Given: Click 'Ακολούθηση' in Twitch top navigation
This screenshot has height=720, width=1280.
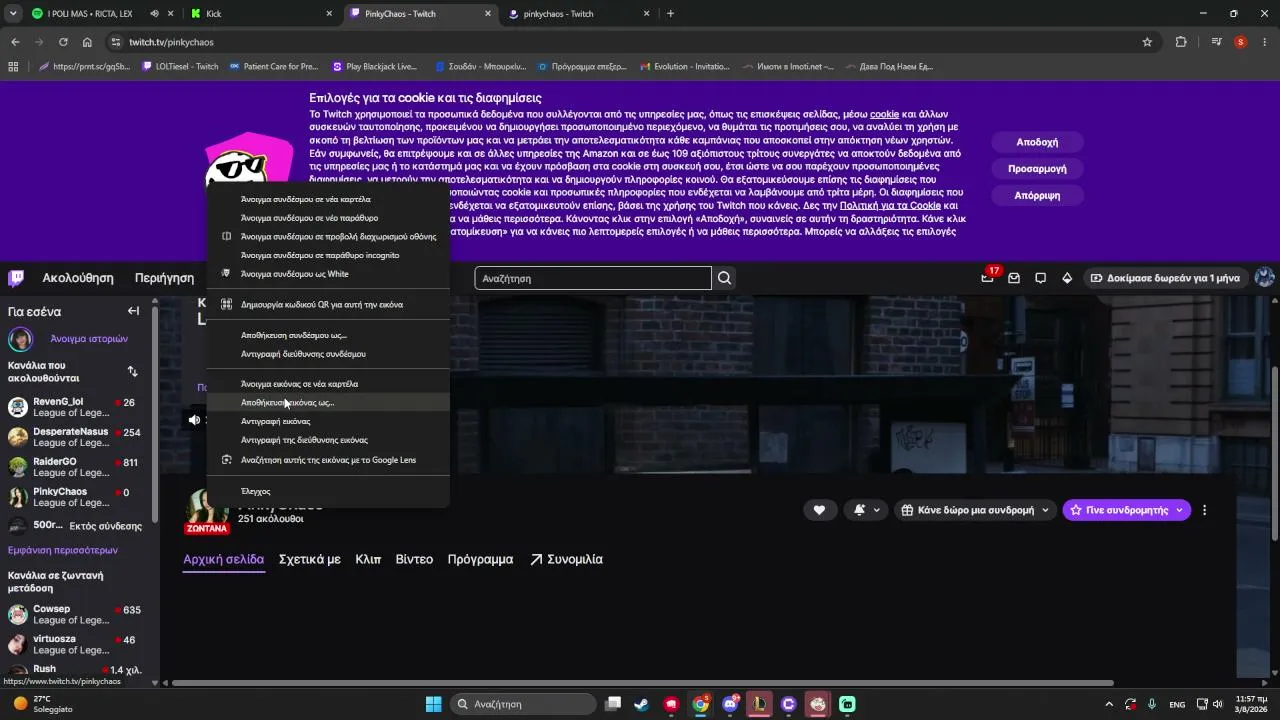Looking at the screenshot, I should coord(78,278).
